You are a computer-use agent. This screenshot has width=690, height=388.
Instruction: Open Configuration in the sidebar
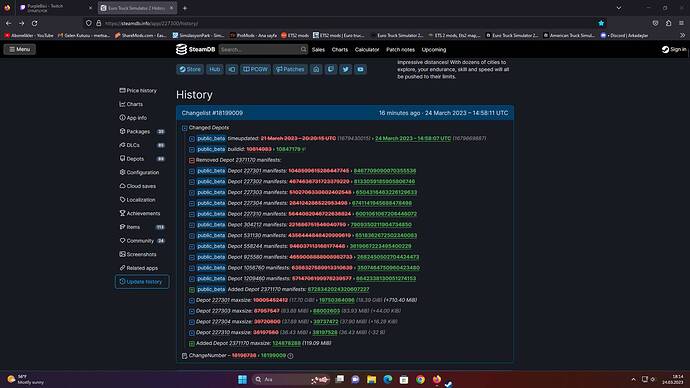pyautogui.click(x=139, y=172)
